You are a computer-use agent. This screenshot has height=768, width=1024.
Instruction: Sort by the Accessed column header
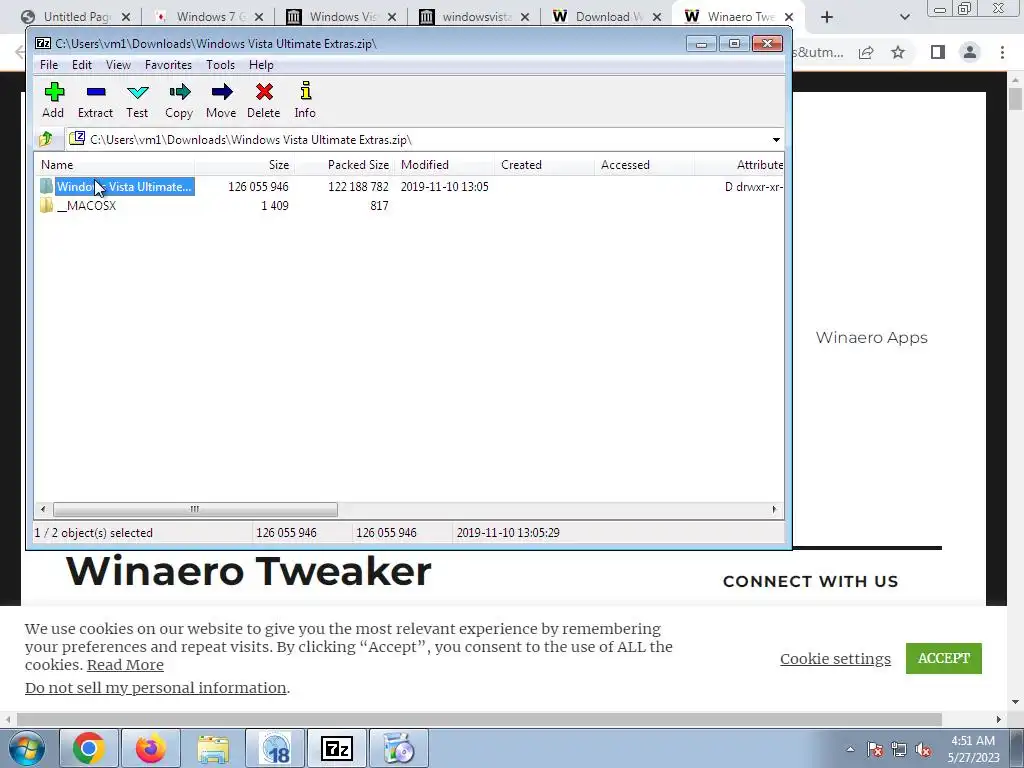645,165
